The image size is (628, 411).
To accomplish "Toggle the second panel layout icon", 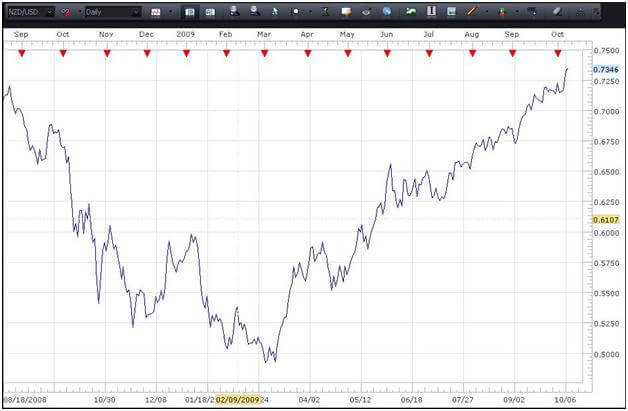I will click(x=209, y=12).
